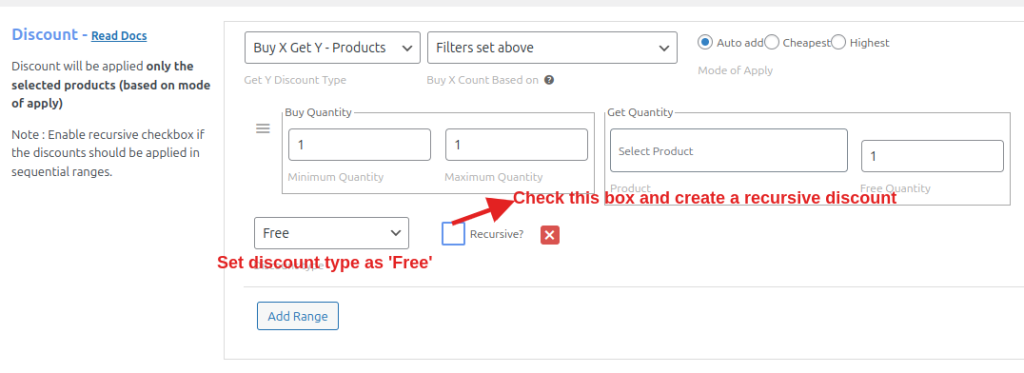Viewport: 1024px width, 373px height.
Task: Click the Add Range button
Action: click(x=298, y=316)
